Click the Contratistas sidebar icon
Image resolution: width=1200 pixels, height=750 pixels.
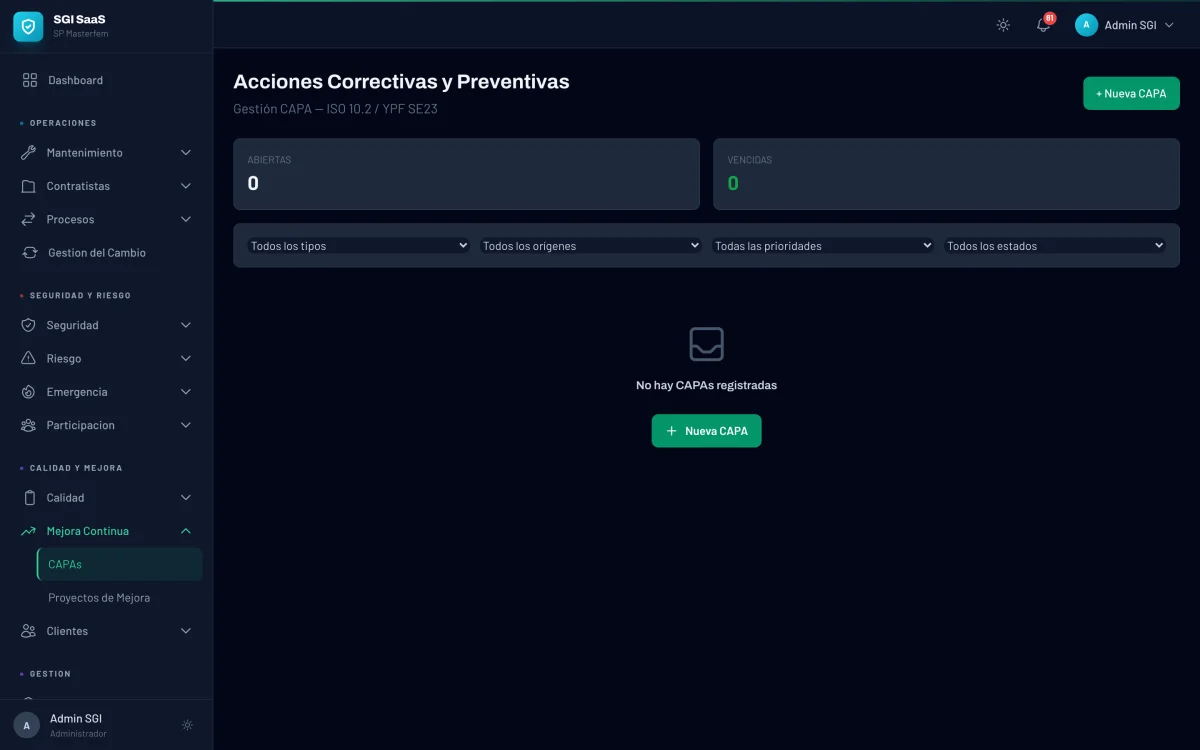[x=27, y=185]
